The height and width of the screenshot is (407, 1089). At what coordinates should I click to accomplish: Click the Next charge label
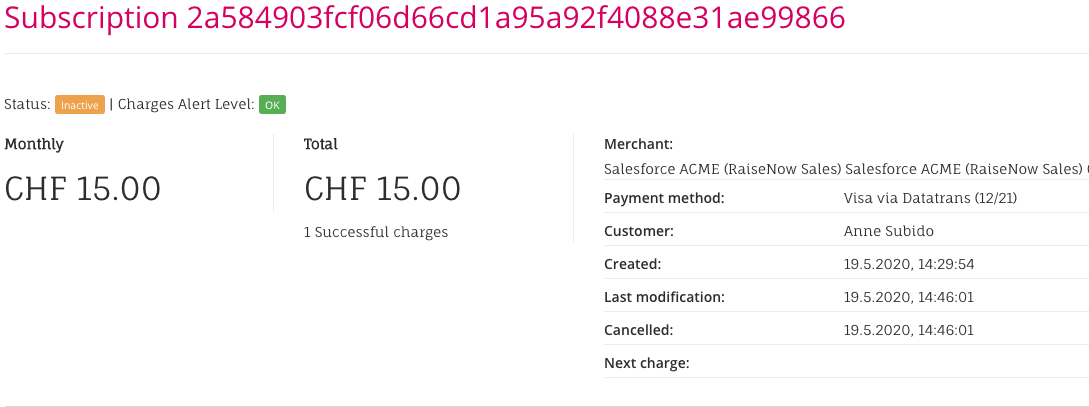[x=647, y=363]
